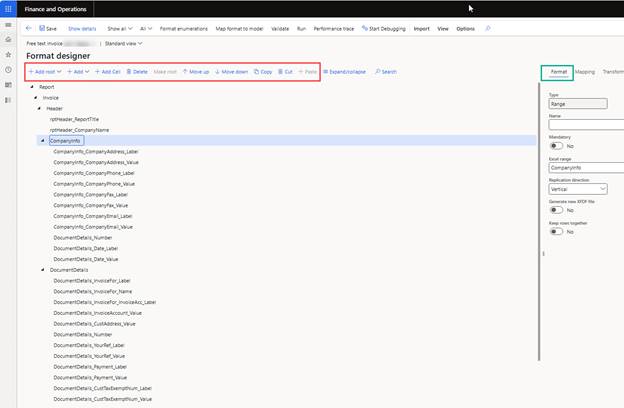Viewport: 624px width, 408px height.
Task: Click the search magnifier in top action bar
Action: tap(488, 29)
